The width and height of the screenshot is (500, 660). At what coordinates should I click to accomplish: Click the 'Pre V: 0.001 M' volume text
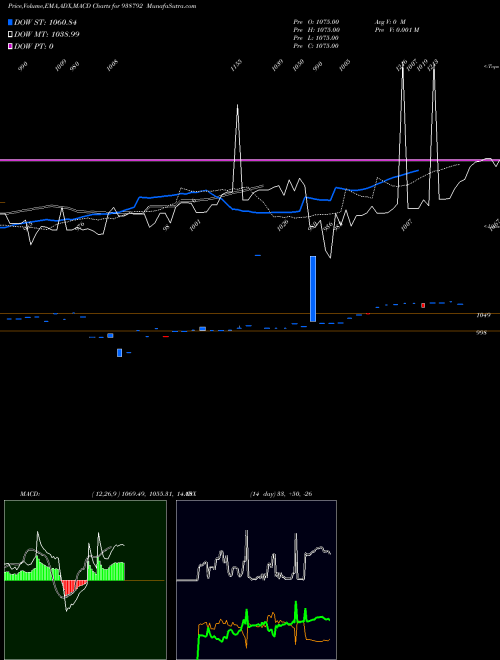396,30
